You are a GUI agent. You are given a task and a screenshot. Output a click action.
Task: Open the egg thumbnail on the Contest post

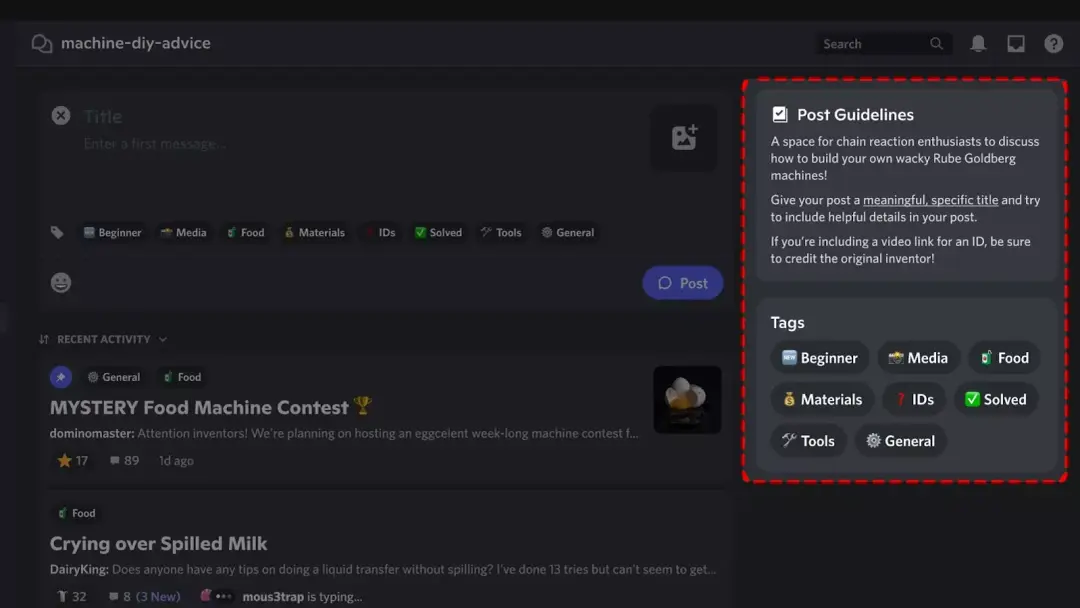(x=687, y=400)
